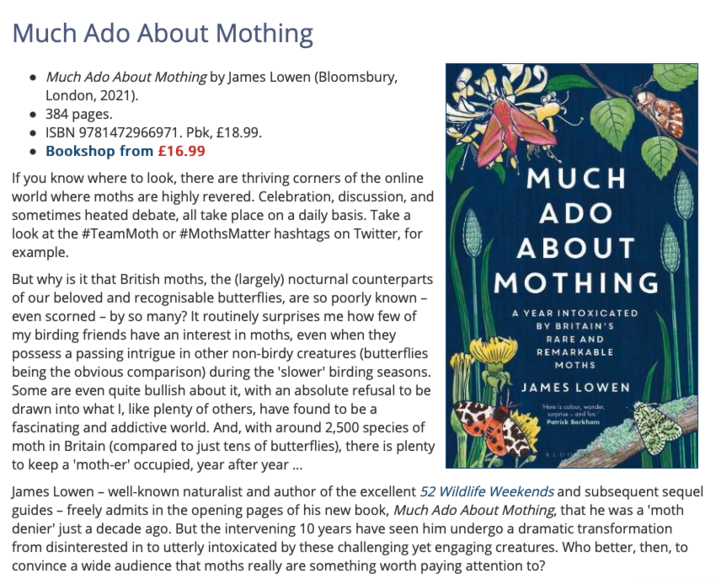Click the brown moth on the twig
The width and height of the screenshot is (716, 579).
tap(662, 111)
